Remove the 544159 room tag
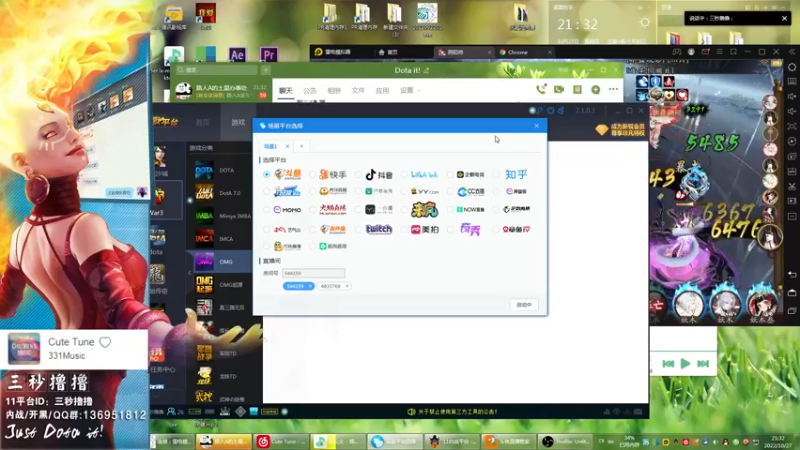Viewport: 800px width, 450px height. coord(310,286)
